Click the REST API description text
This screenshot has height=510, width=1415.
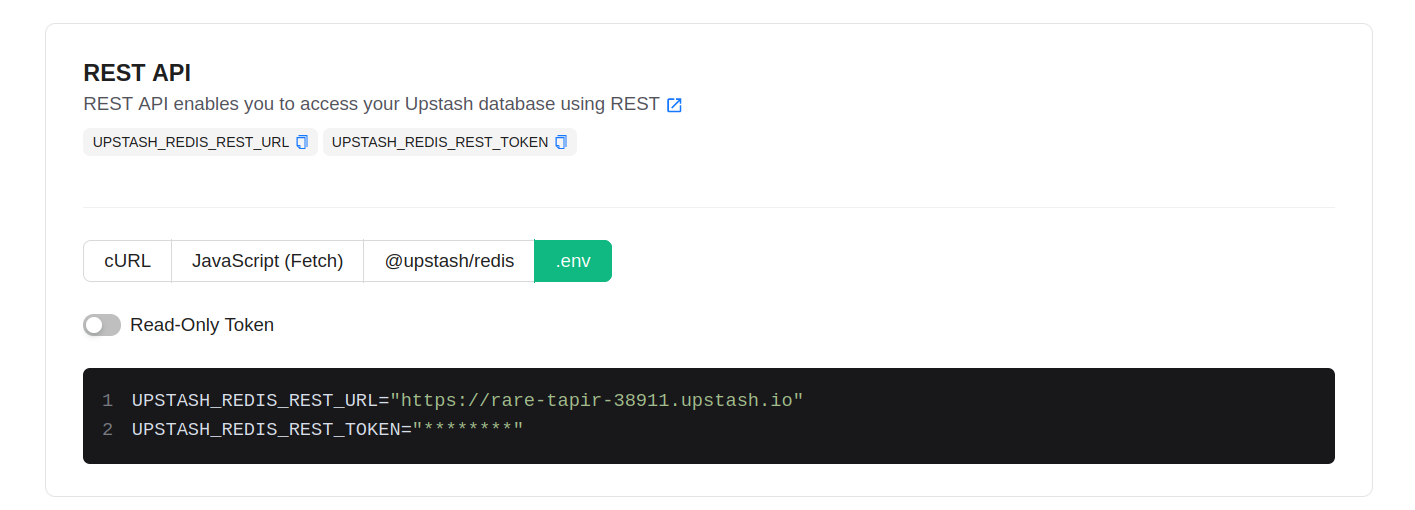coord(371,104)
